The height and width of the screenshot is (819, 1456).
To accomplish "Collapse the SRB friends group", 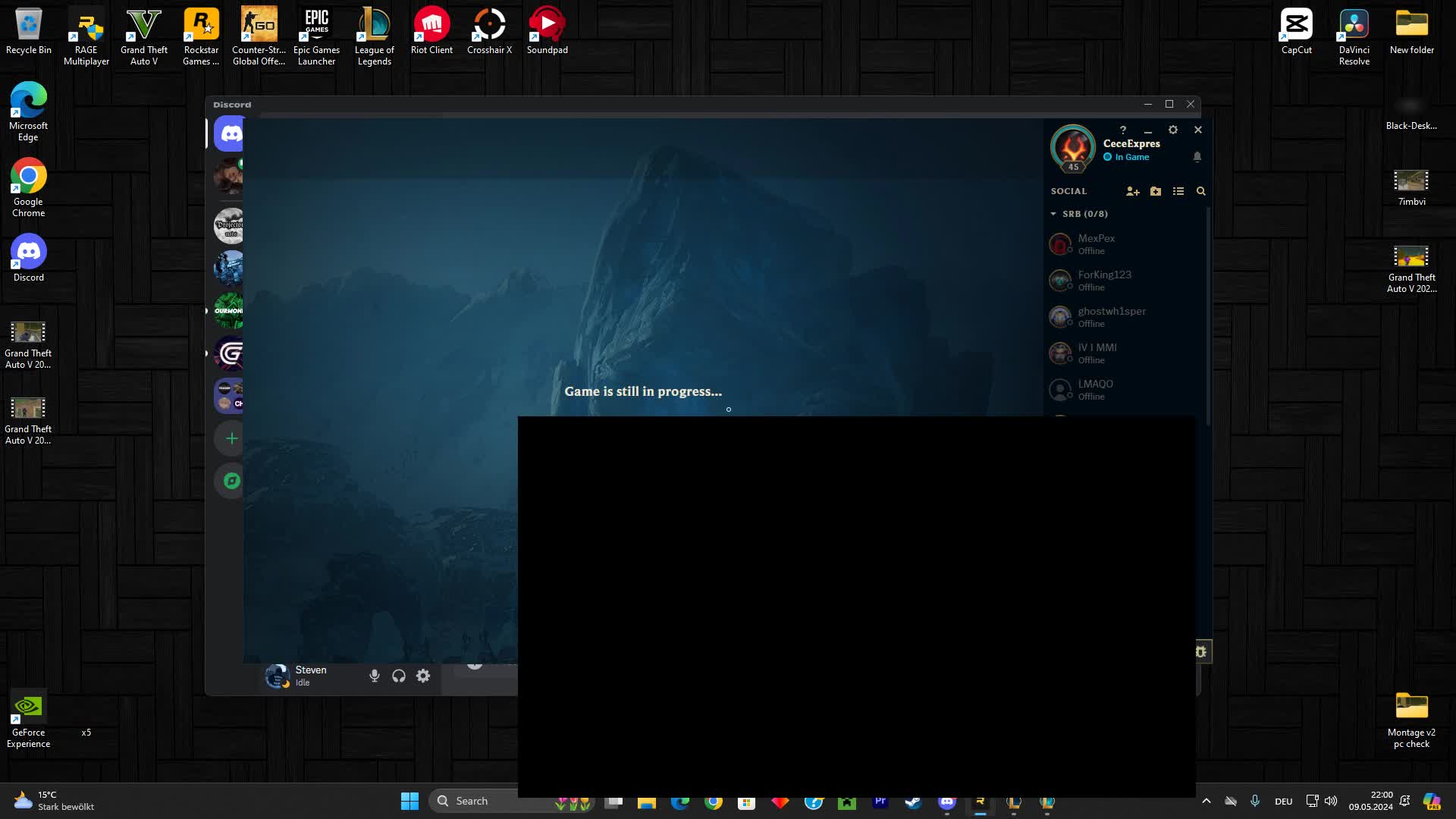I will pyautogui.click(x=1054, y=215).
